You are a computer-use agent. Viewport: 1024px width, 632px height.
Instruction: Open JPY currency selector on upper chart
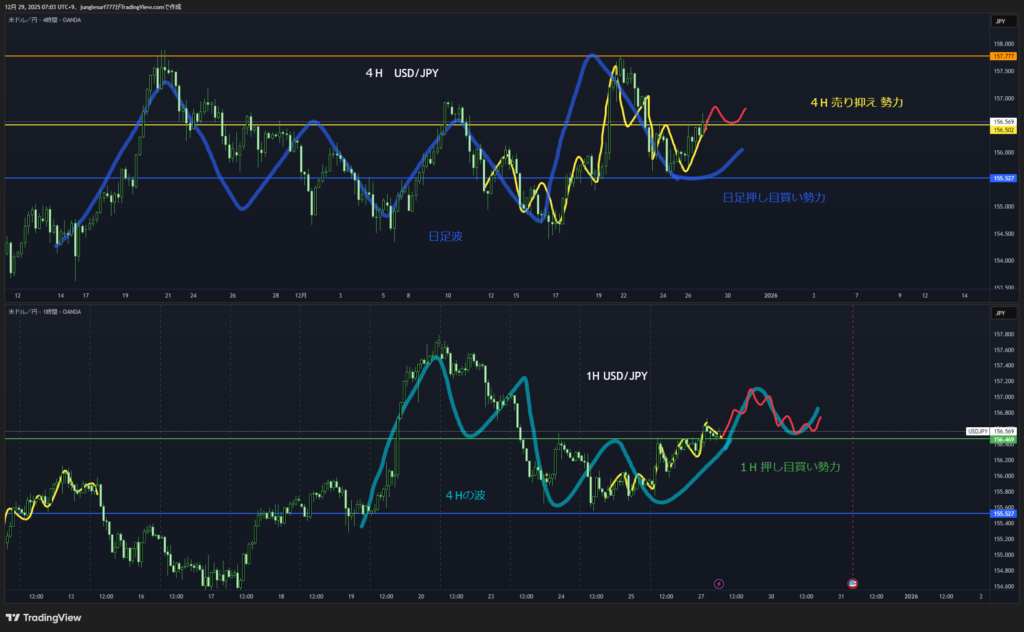tap(1000, 21)
